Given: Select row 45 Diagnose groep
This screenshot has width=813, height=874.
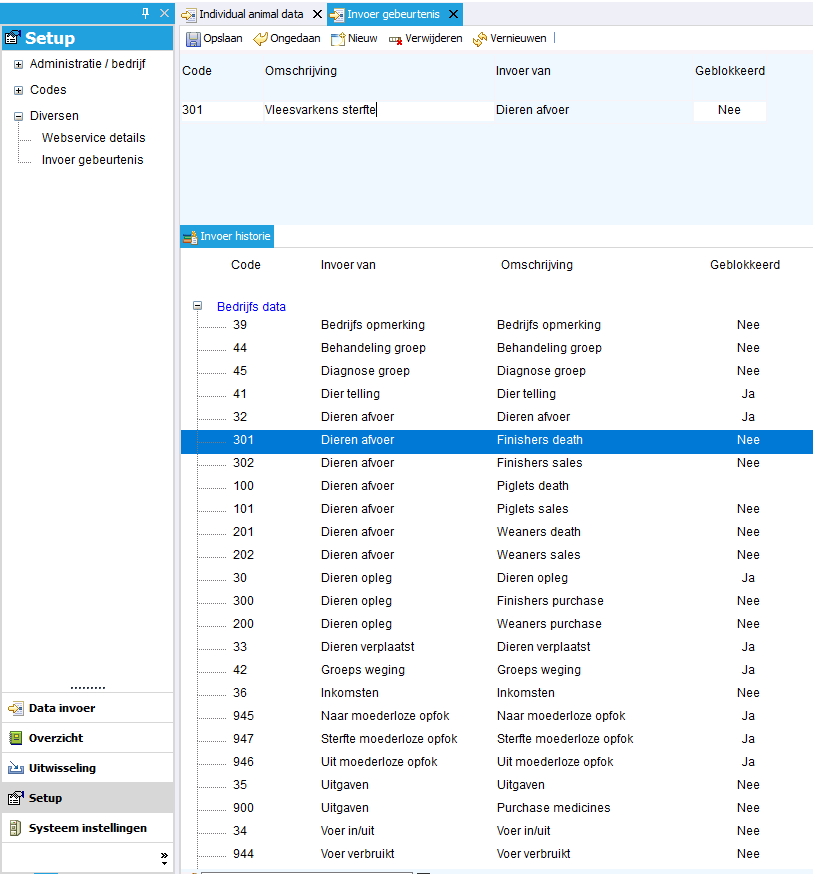Looking at the screenshot, I should click(x=496, y=371).
